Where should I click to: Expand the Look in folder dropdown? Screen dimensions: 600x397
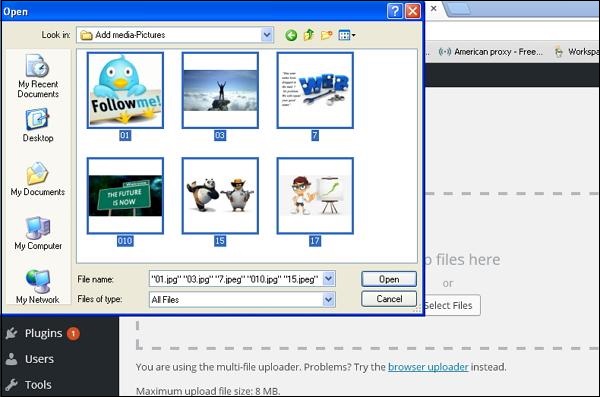click(x=267, y=35)
